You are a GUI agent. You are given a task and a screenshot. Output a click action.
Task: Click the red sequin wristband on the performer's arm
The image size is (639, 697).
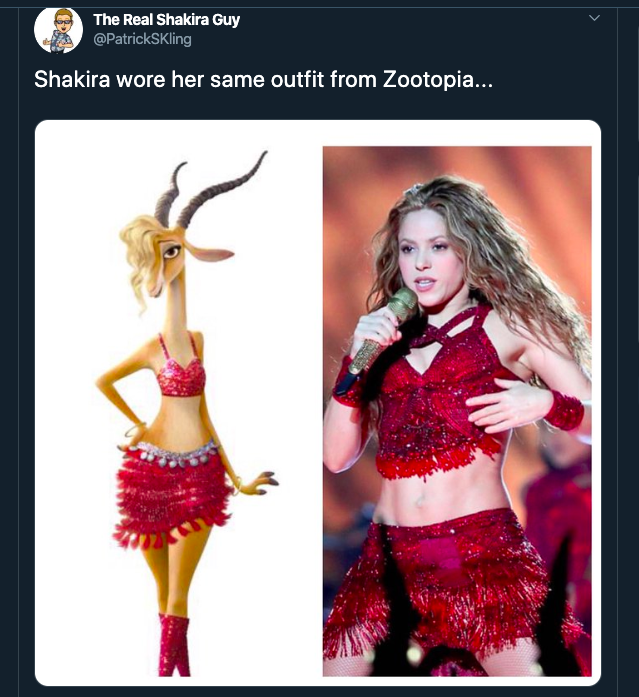pos(564,409)
